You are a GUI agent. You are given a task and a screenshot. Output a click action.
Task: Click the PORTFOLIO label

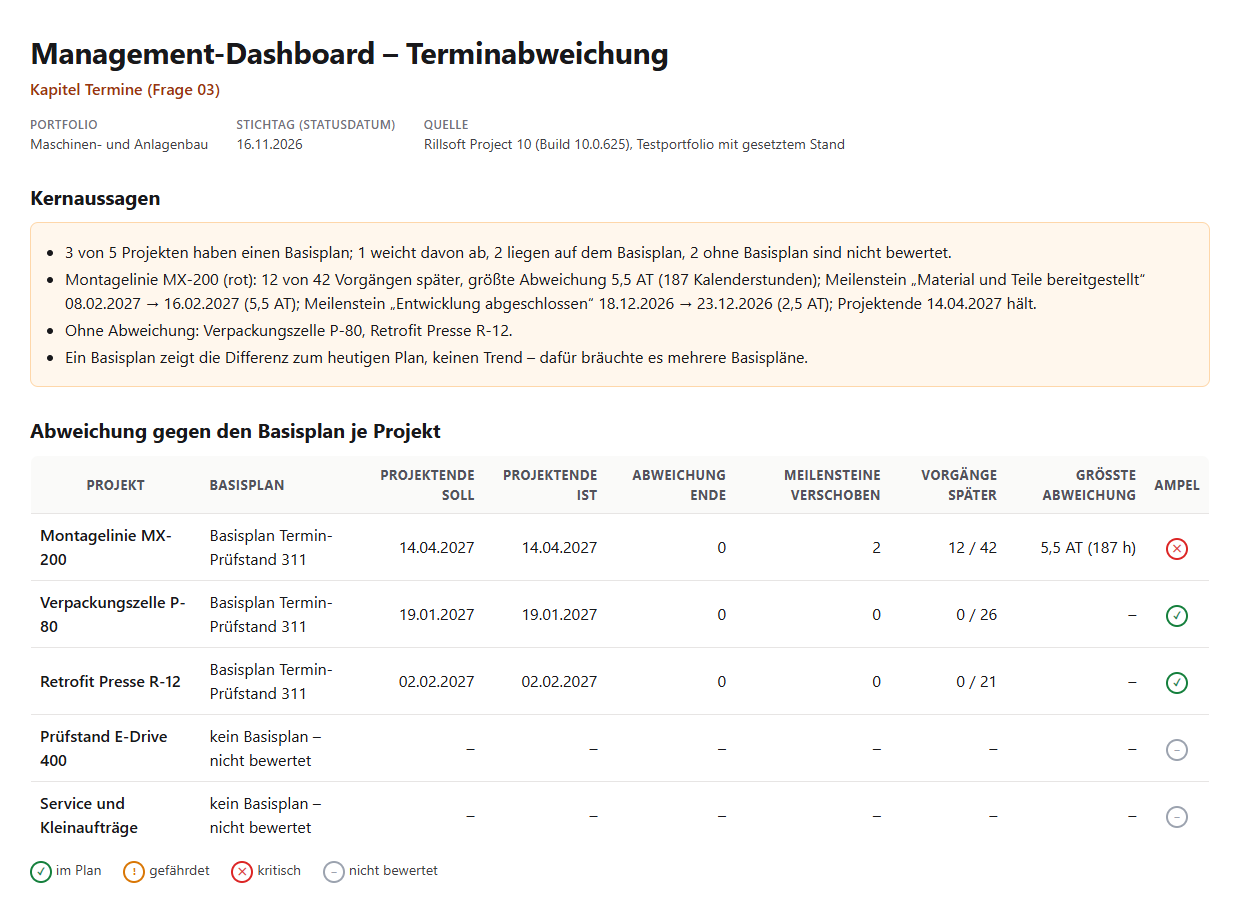[x=64, y=125]
